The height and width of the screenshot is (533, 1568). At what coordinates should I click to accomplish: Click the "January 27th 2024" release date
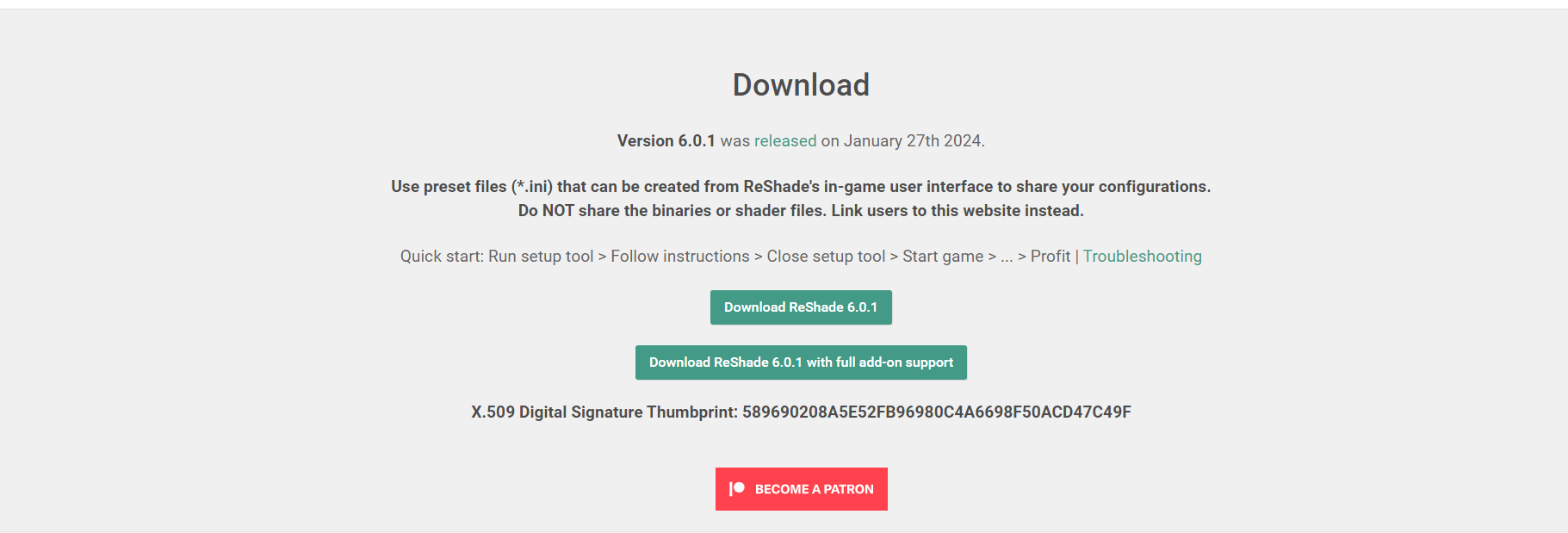coord(912,141)
